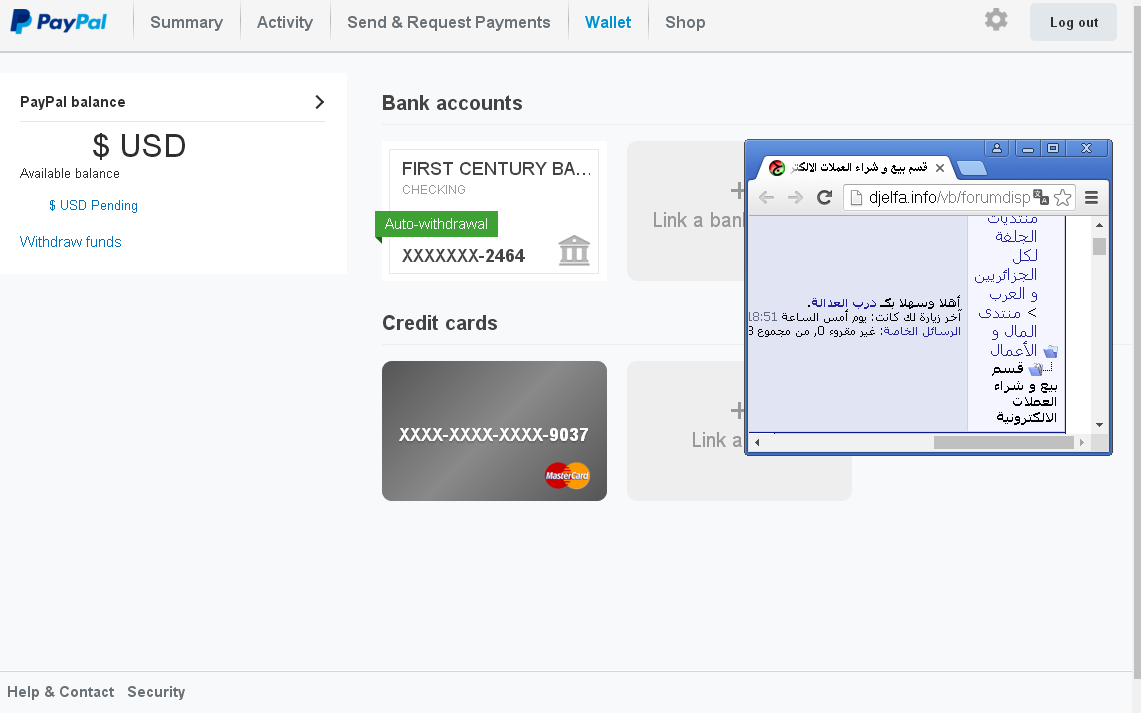Click the popup scroll-down arrow
Screen dimensions: 1141x713
(x=1100, y=425)
